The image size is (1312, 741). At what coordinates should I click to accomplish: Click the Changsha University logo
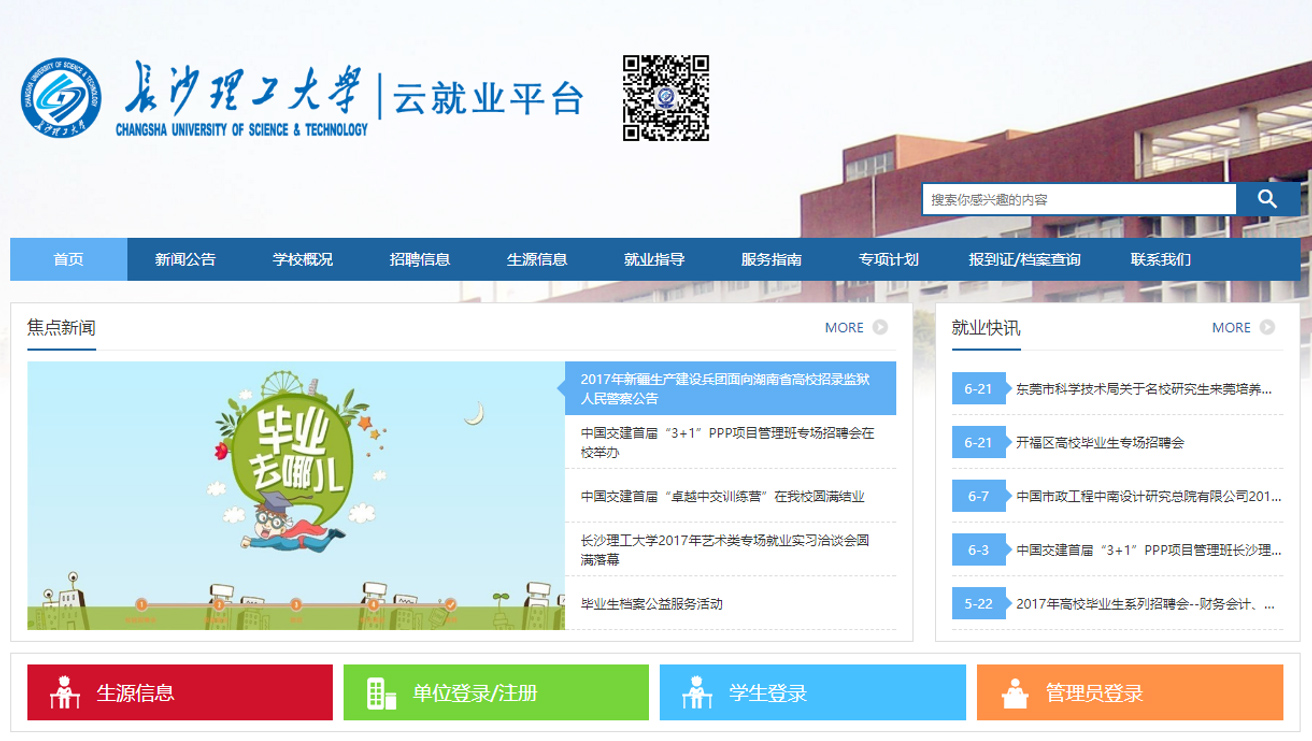point(62,97)
